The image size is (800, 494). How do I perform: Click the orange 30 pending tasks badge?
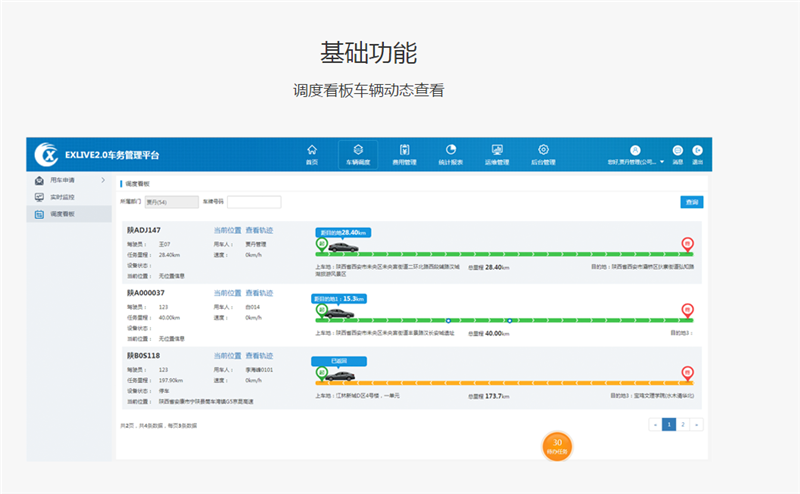(x=557, y=446)
